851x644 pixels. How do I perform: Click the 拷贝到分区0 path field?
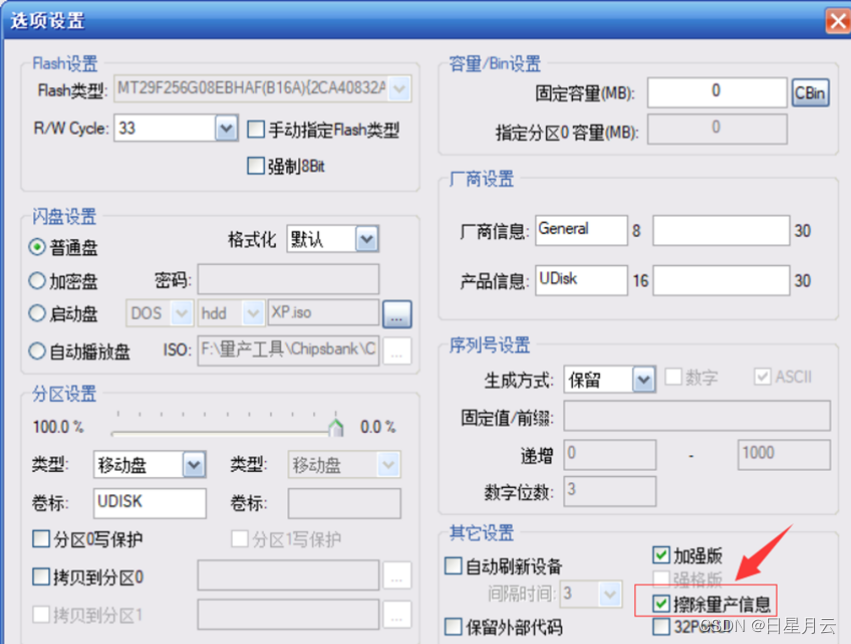point(288,575)
